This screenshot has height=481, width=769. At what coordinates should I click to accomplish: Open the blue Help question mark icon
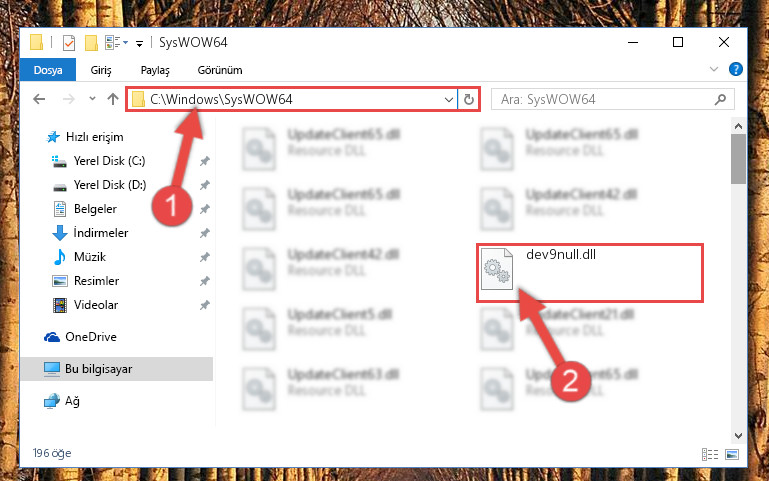(x=736, y=69)
